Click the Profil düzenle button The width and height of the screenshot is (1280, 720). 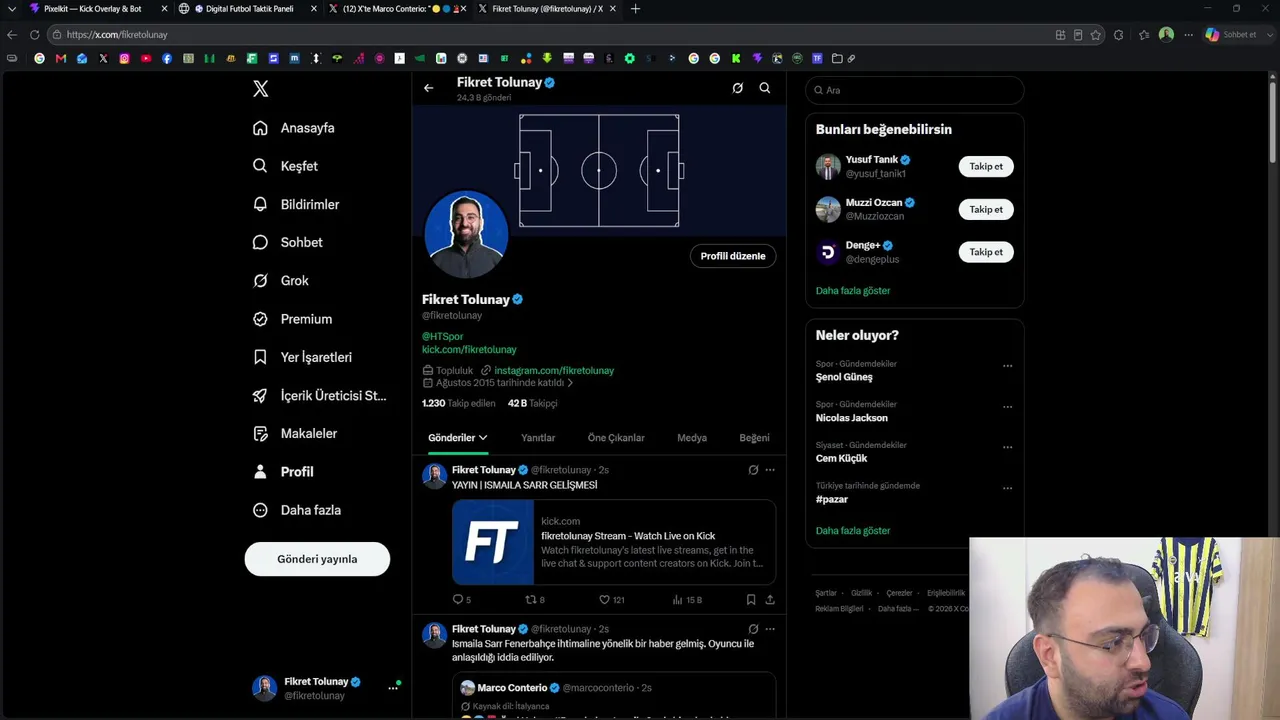pyautogui.click(x=733, y=256)
